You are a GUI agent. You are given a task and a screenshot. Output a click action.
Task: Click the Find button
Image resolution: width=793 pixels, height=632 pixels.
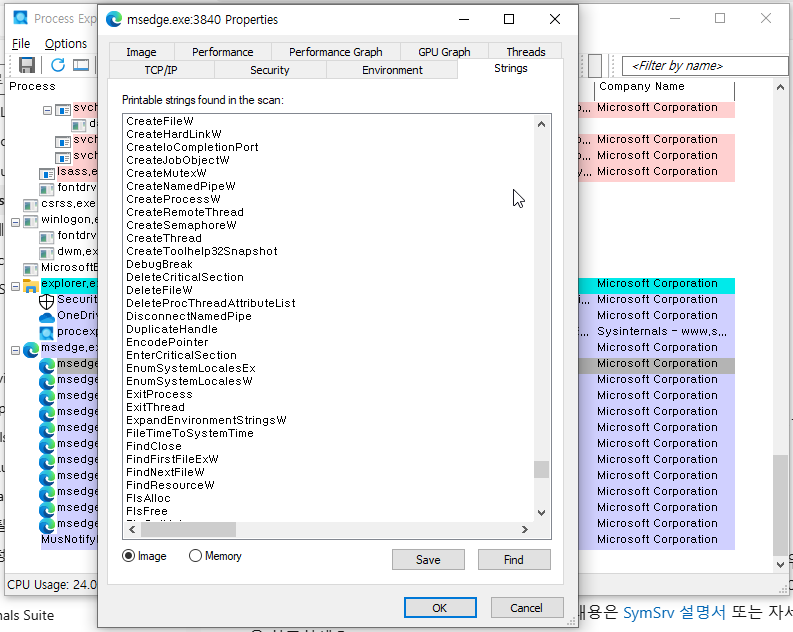click(x=514, y=560)
